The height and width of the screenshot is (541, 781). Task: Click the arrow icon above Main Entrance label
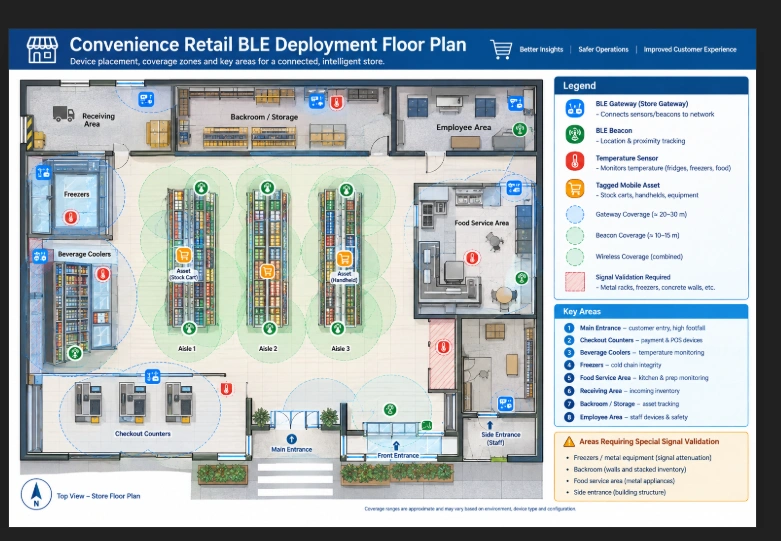point(291,439)
